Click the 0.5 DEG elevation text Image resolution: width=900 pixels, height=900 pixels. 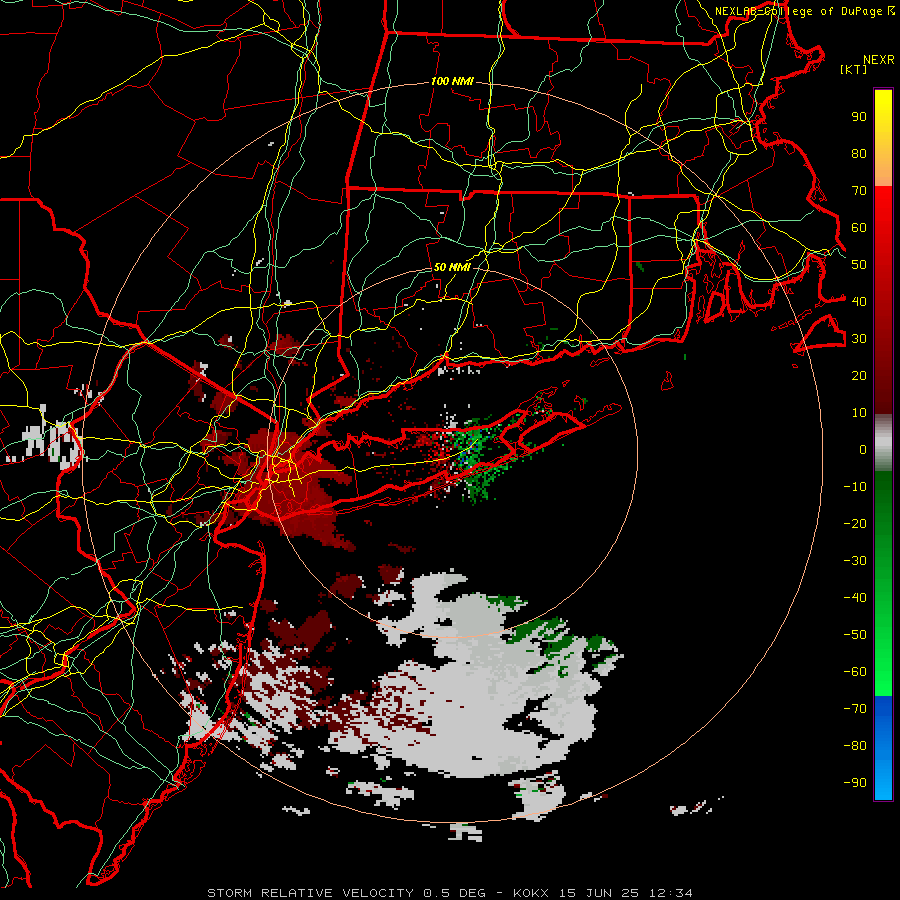click(x=455, y=893)
